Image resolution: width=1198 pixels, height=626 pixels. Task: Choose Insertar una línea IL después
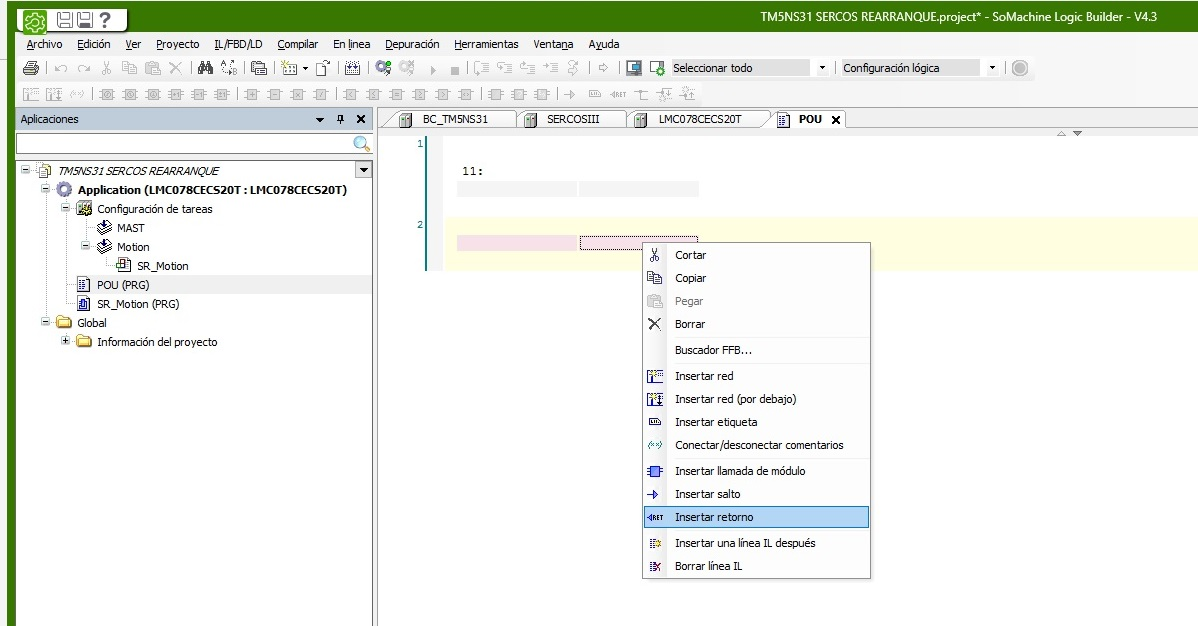tap(756, 543)
